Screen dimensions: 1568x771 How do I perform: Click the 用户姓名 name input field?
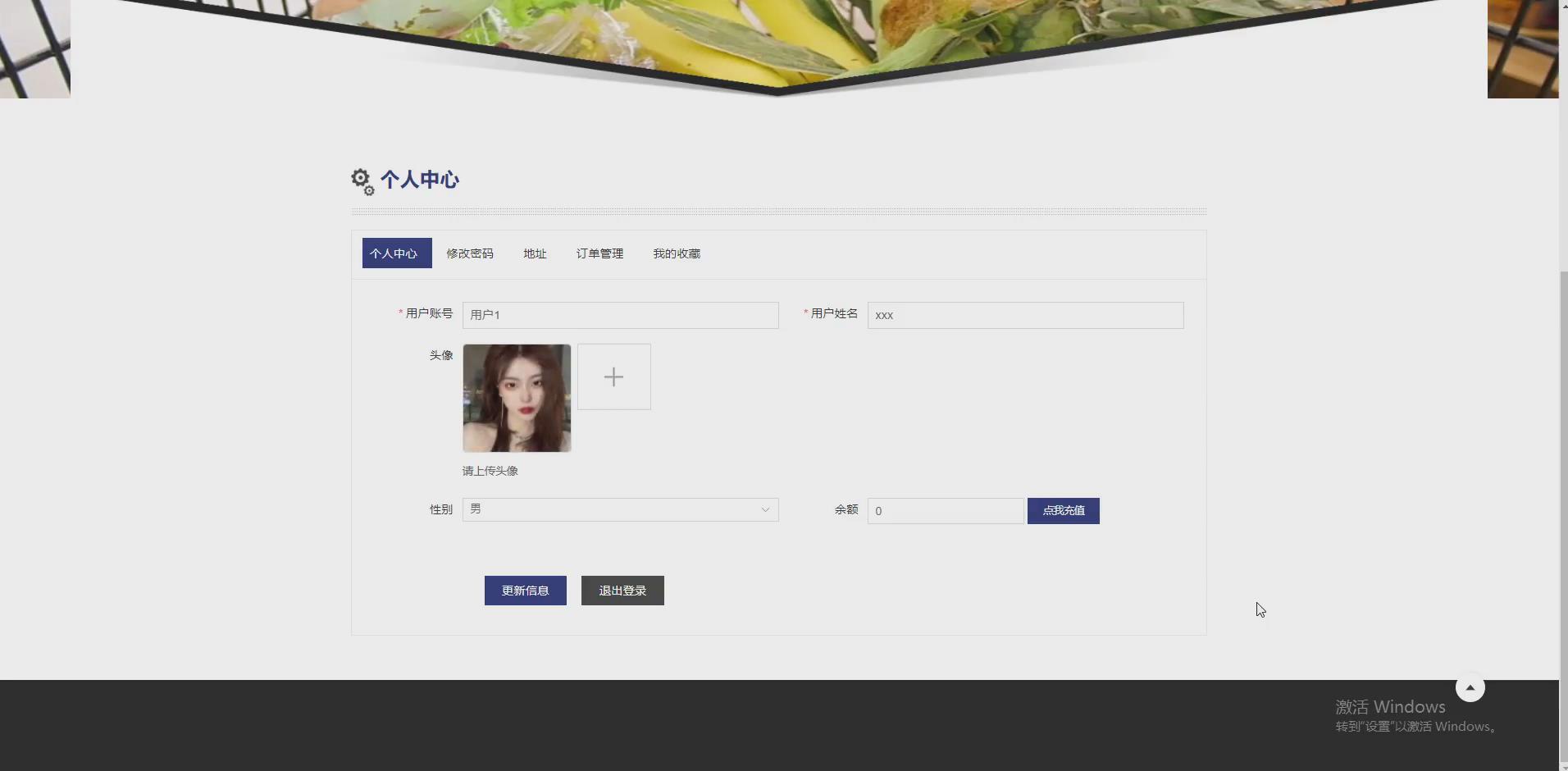(x=1025, y=315)
